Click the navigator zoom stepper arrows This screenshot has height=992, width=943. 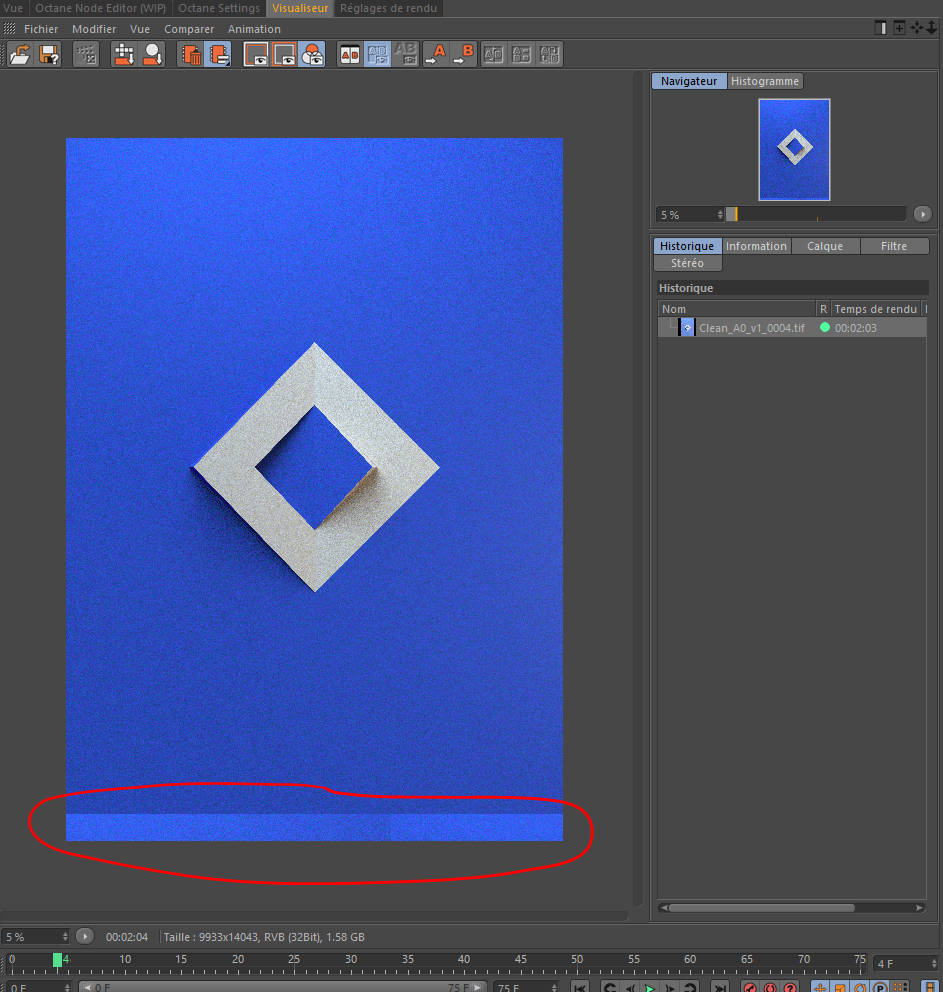720,215
